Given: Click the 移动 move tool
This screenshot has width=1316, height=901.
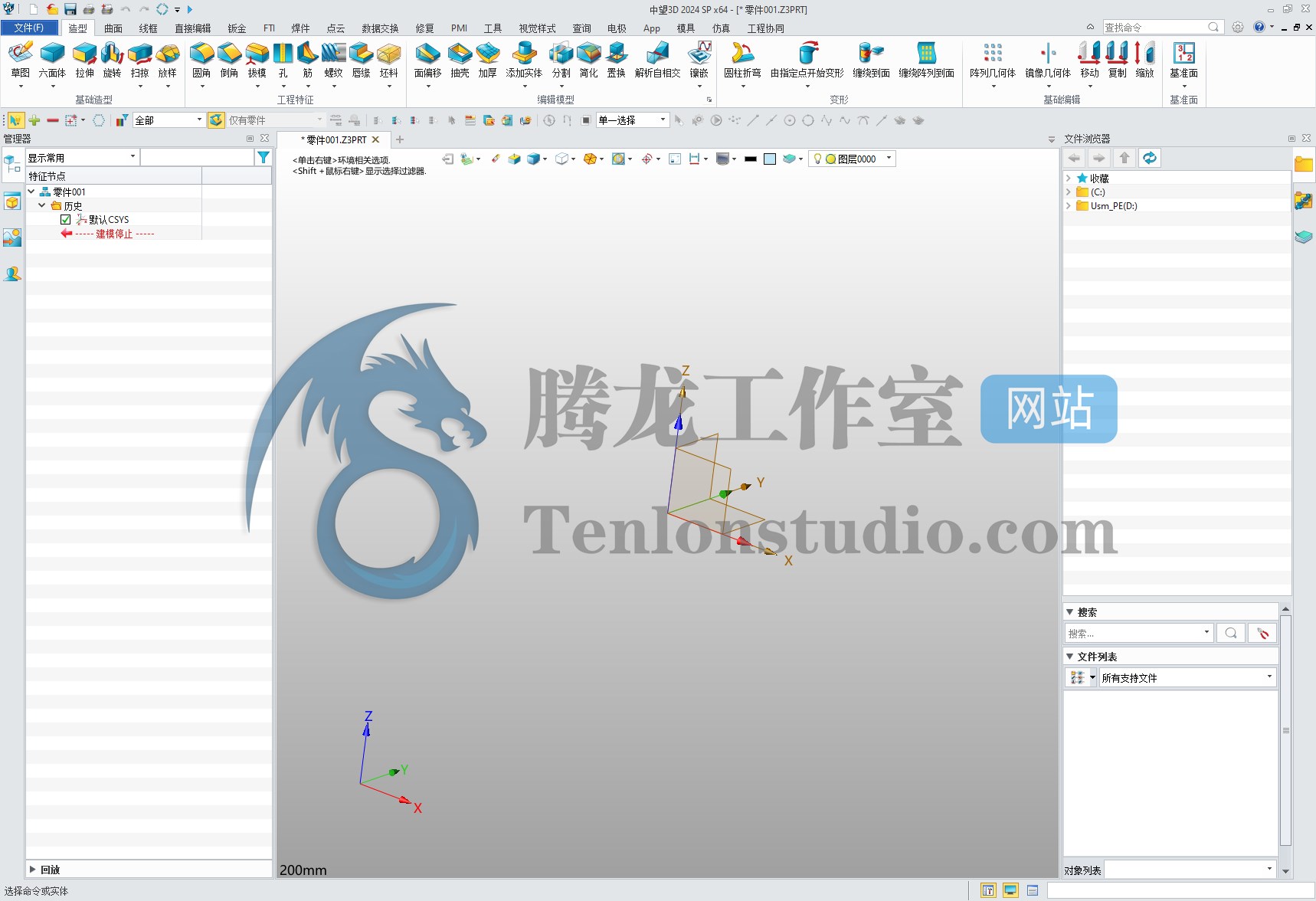Looking at the screenshot, I should coord(1089,60).
